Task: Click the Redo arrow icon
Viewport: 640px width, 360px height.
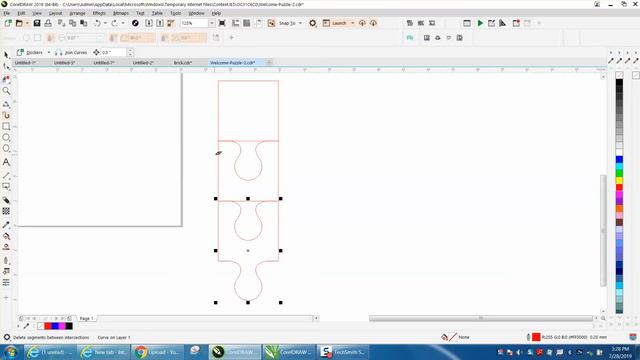Action: coord(115,23)
